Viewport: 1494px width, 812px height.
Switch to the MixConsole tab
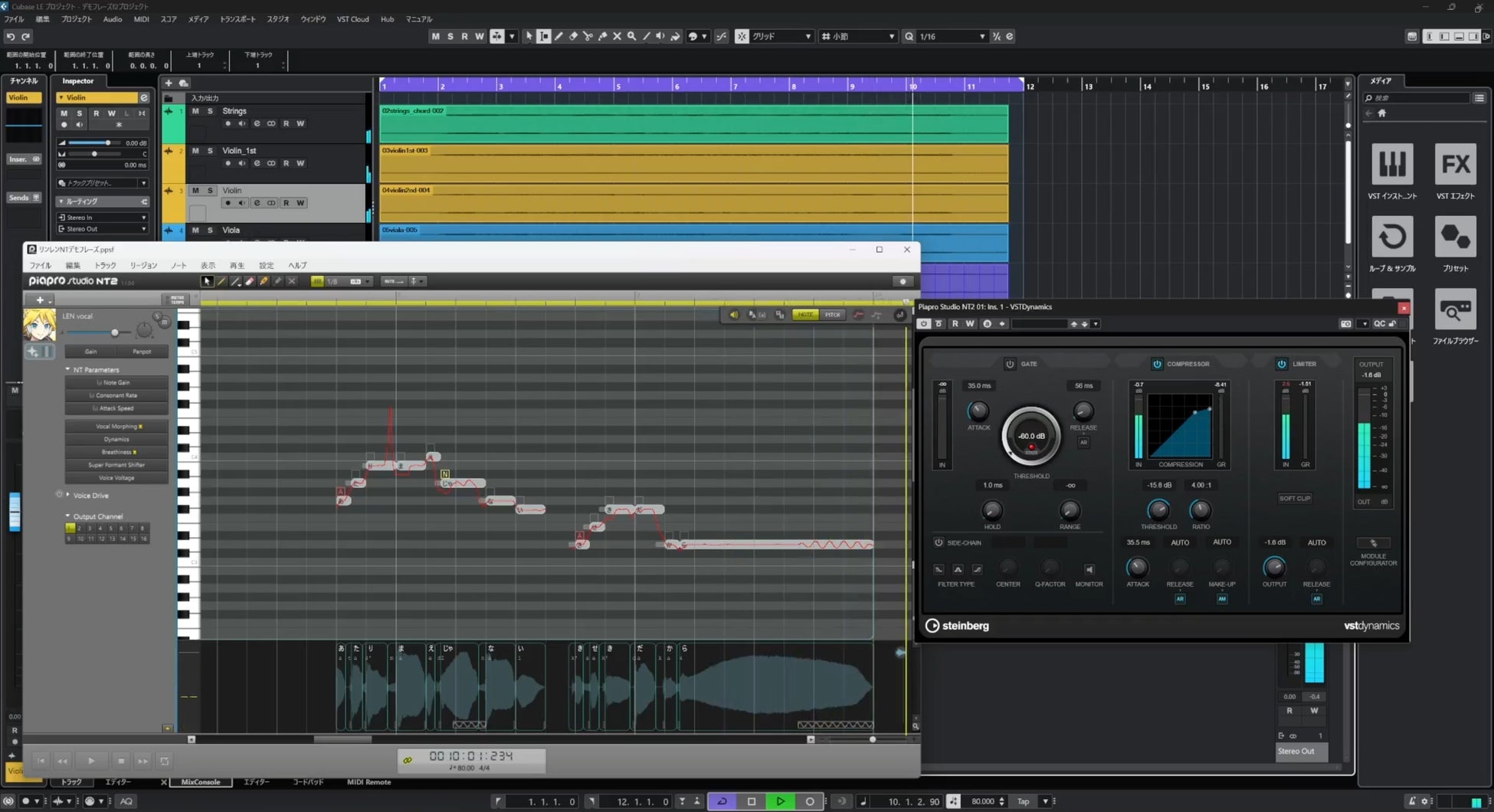pos(200,782)
